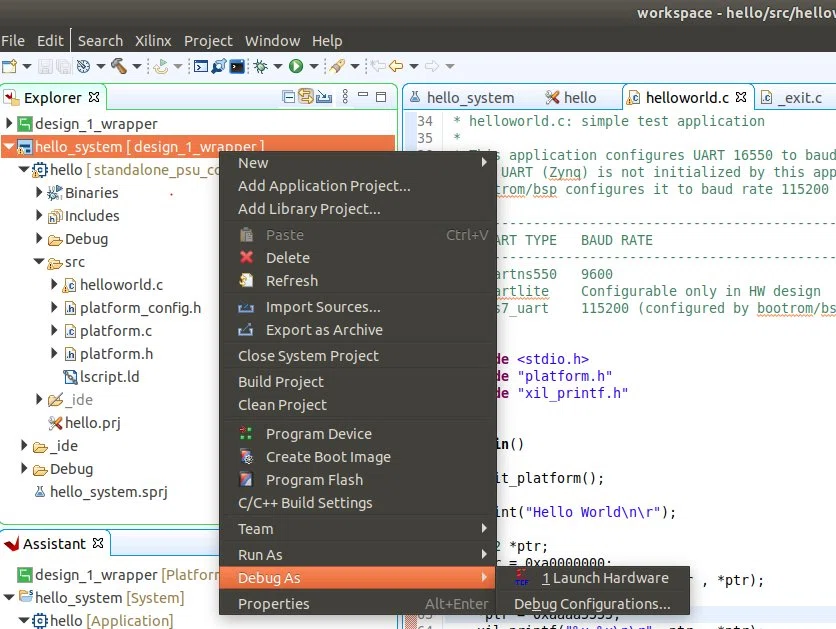836x629 pixels.
Task: Open the Xilinx menu in menu bar
Action: pos(153,41)
